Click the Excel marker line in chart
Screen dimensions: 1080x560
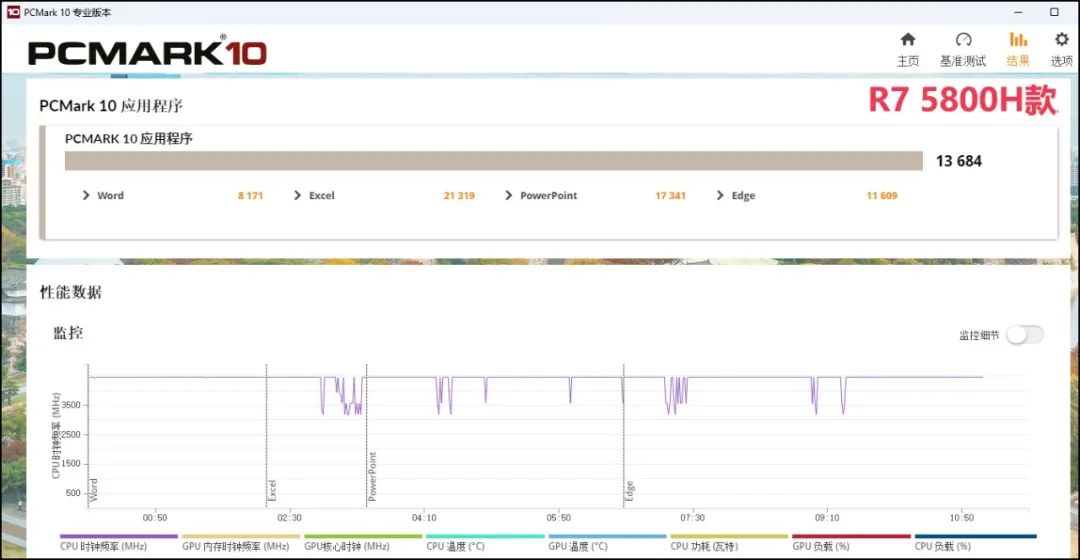pyautogui.click(x=266, y=430)
